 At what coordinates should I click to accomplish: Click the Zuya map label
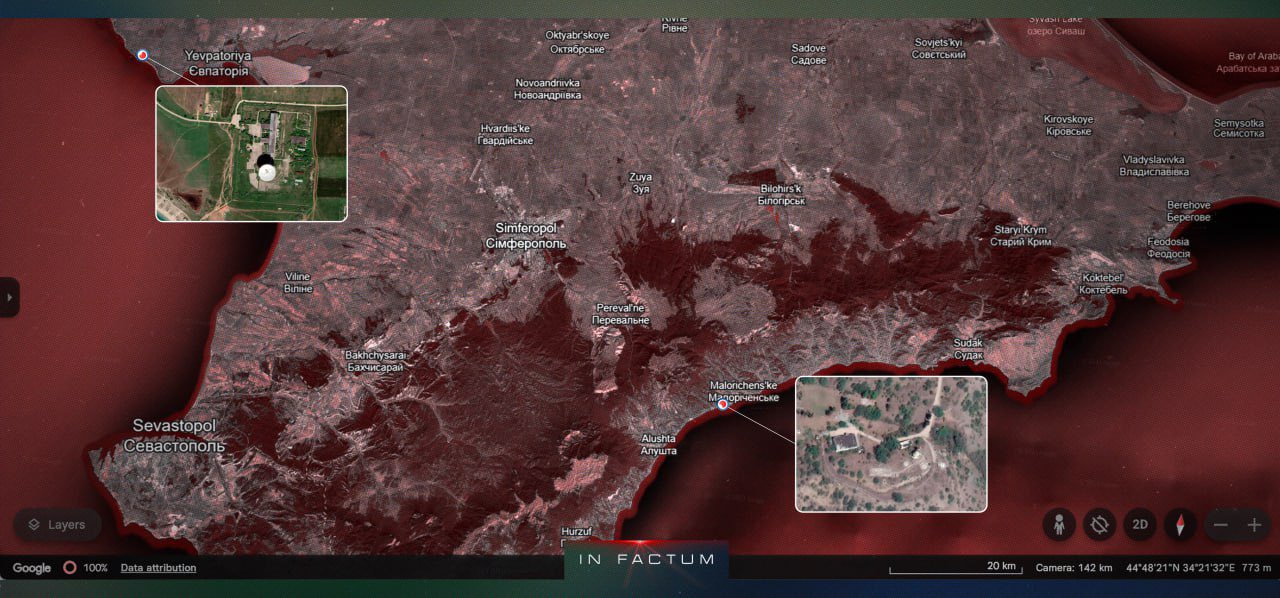640,182
